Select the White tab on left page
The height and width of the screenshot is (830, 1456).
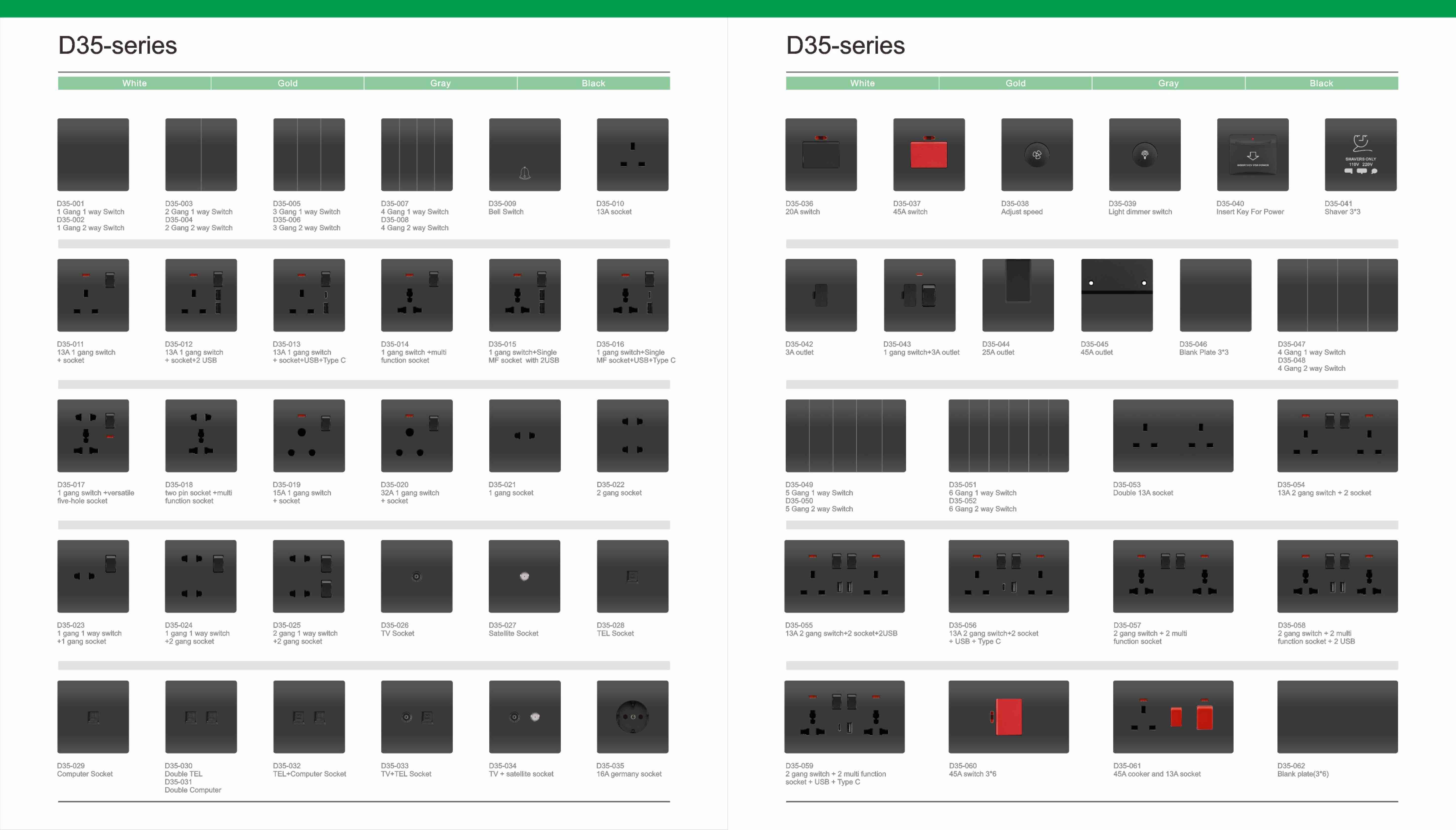coord(135,83)
